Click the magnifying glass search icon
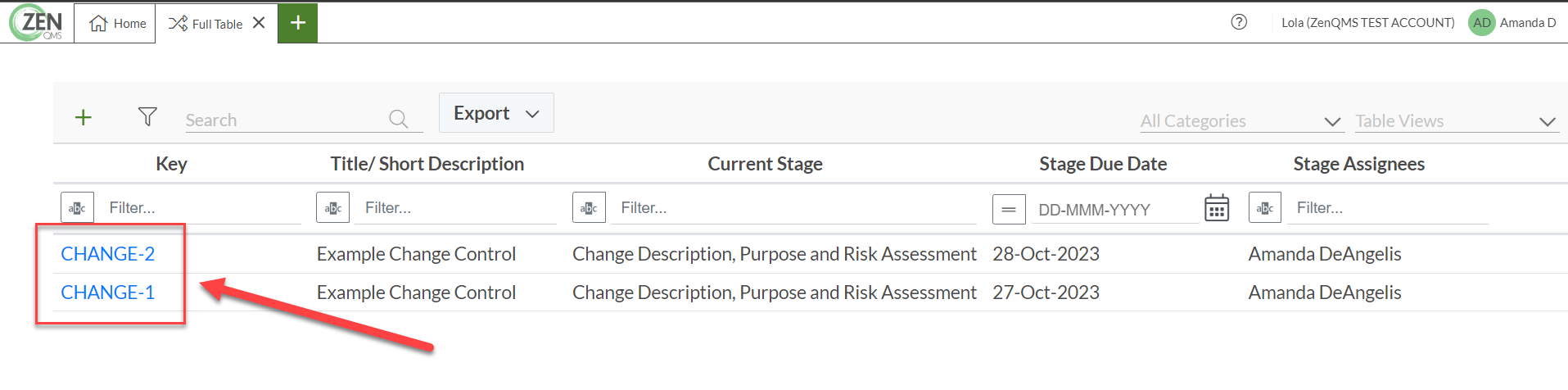The image size is (1568, 390). click(x=399, y=119)
